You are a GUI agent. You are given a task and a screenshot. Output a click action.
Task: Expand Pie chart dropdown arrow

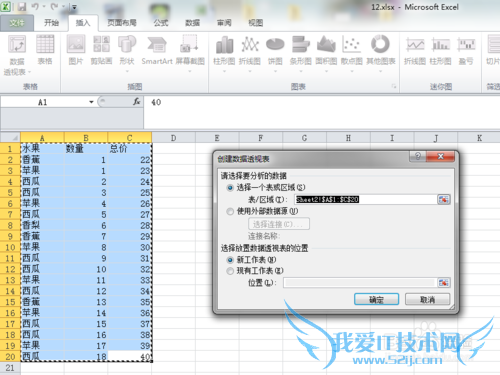[x=275, y=71]
